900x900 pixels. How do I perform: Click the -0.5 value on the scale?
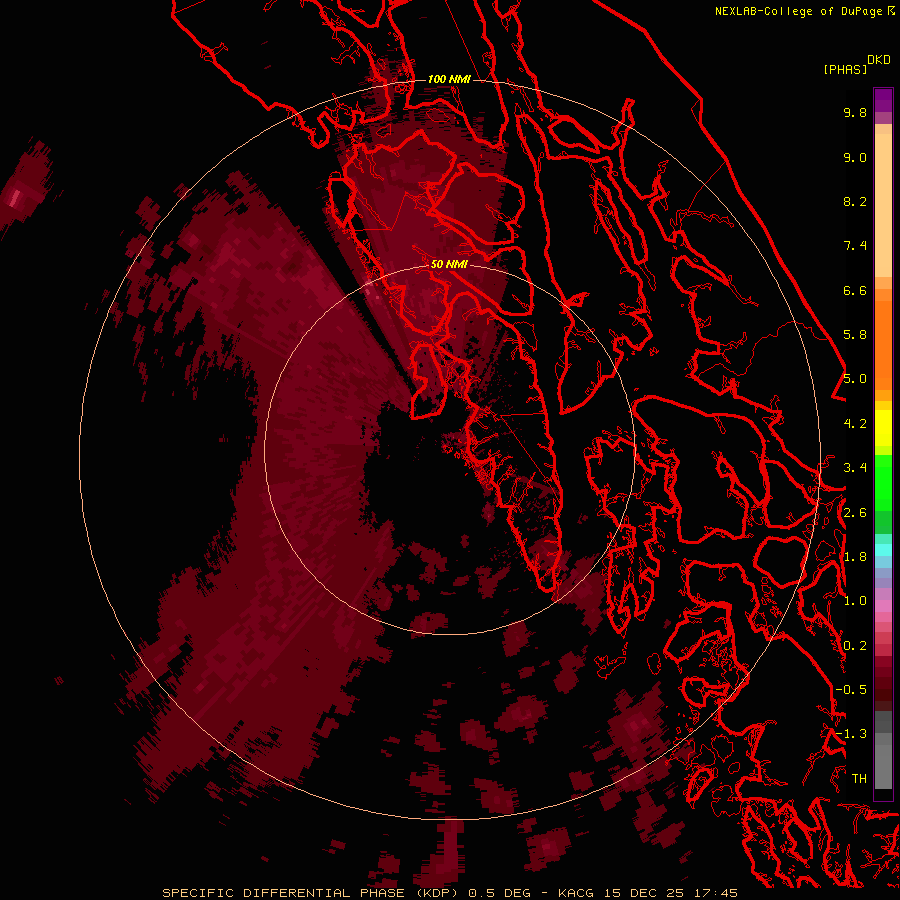click(851, 690)
